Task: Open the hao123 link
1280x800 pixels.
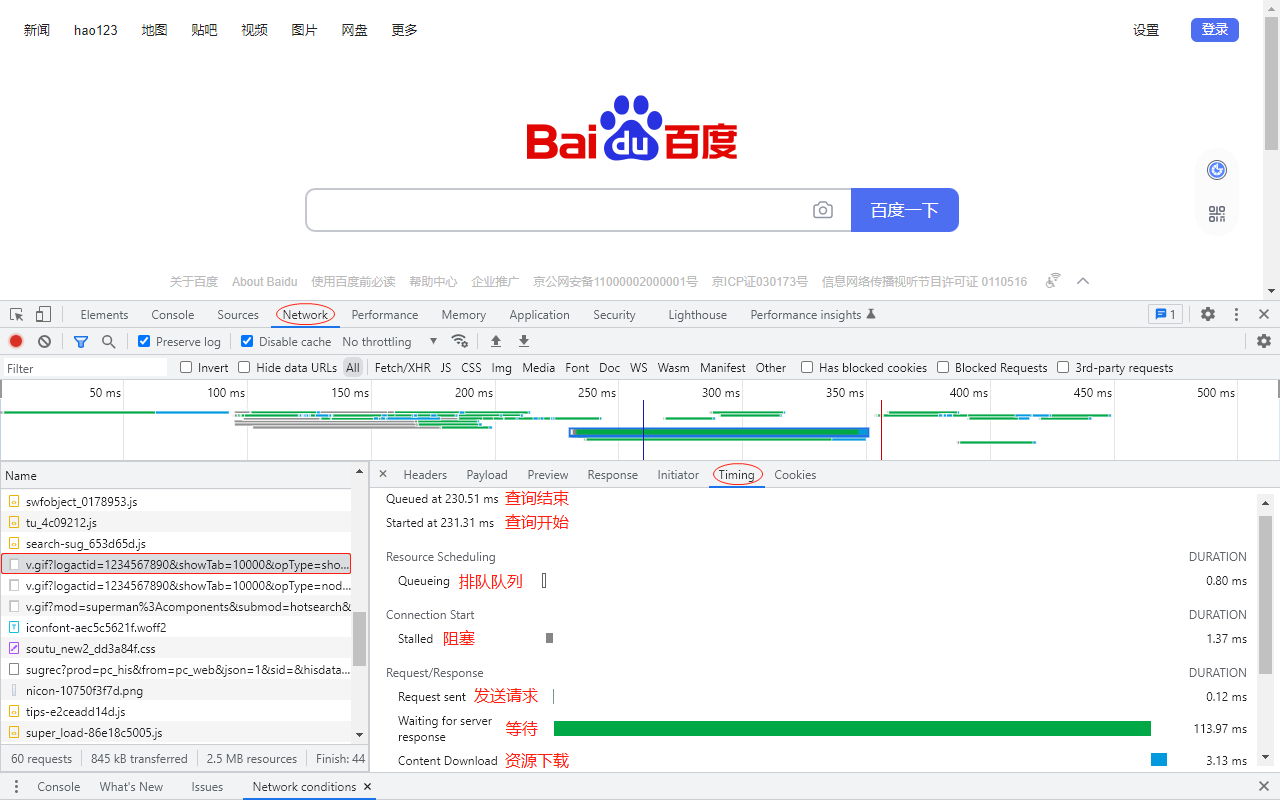Action: (96, 30)
